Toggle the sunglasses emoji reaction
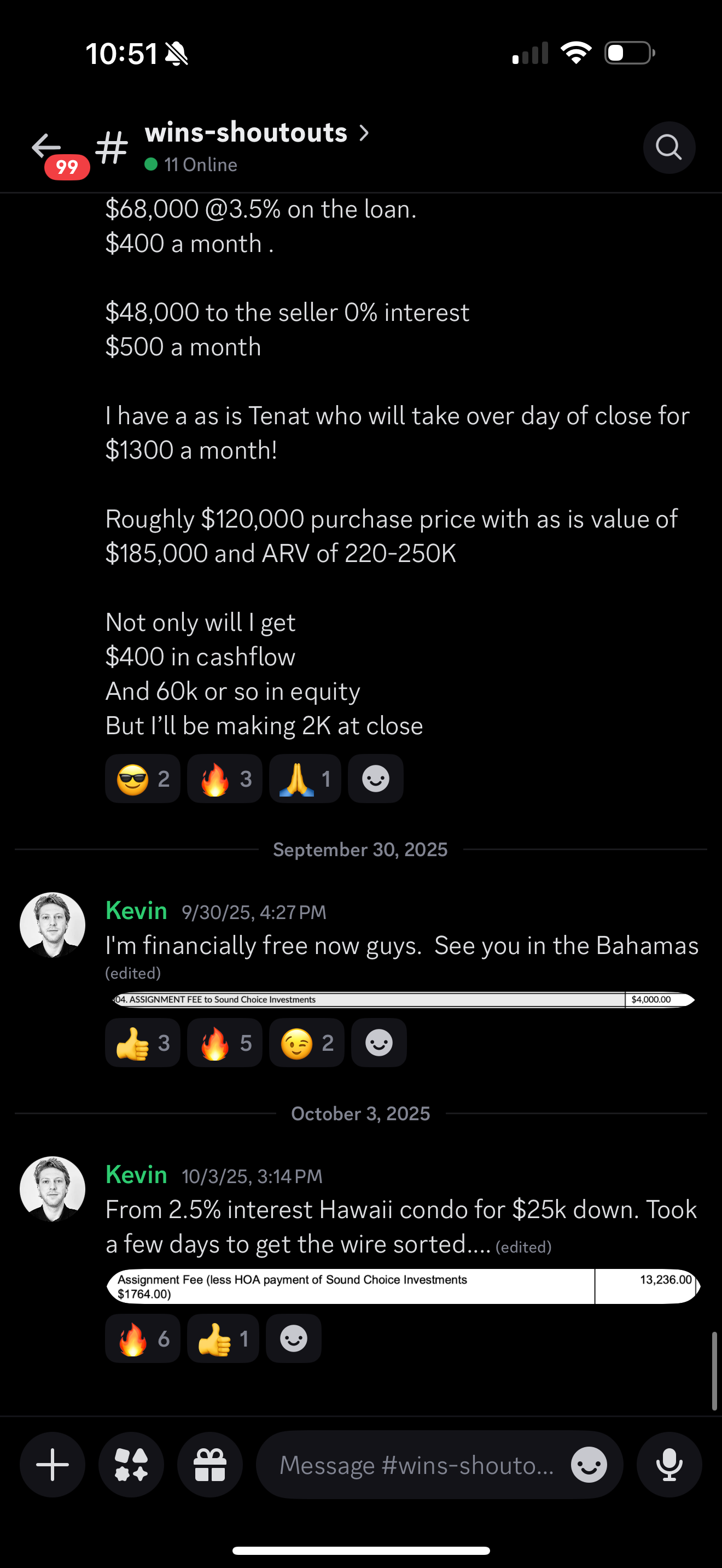This screenshot has height=1568, width=722. click(142, 778)
